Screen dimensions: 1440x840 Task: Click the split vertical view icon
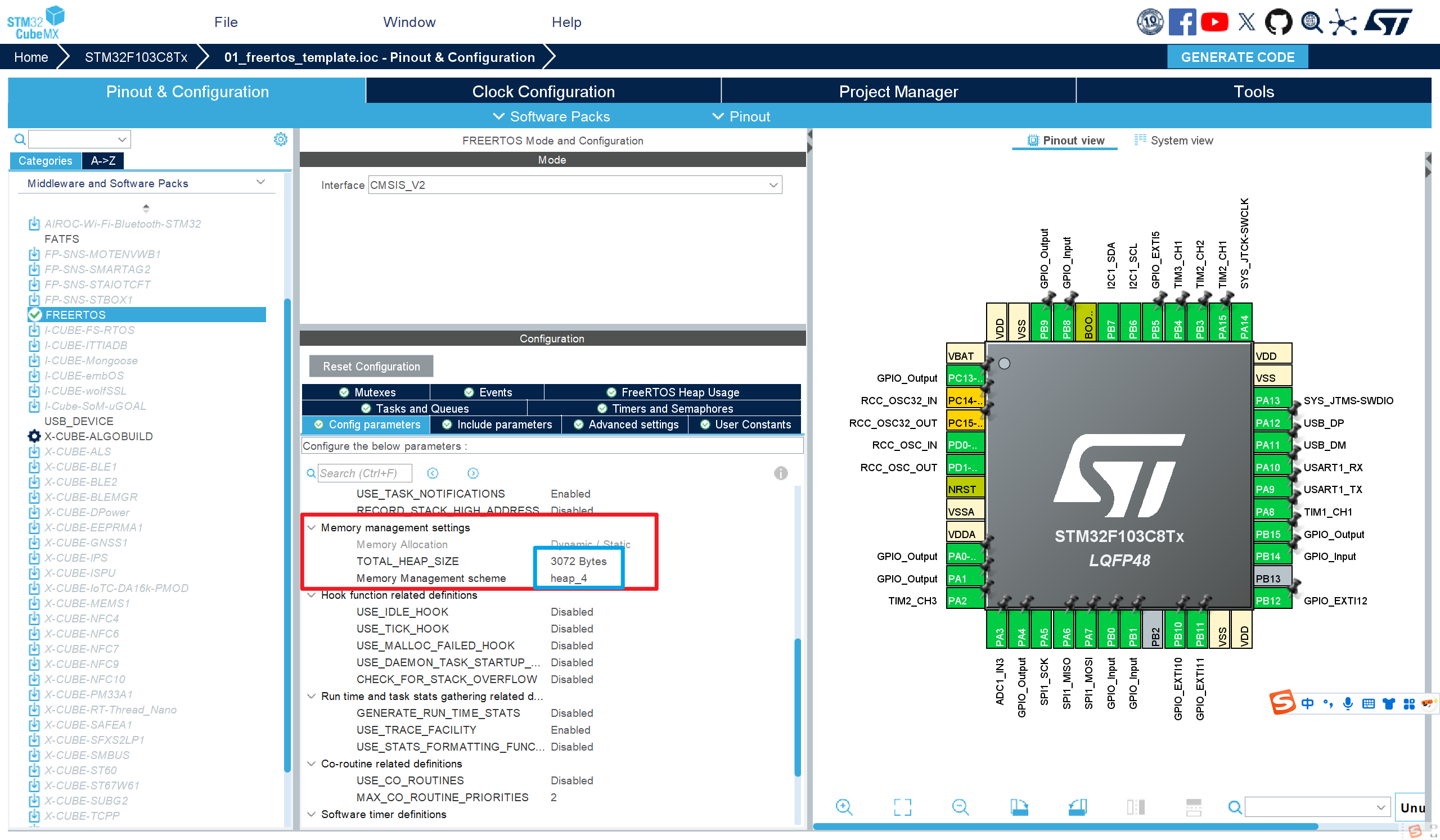point(1136,807)
